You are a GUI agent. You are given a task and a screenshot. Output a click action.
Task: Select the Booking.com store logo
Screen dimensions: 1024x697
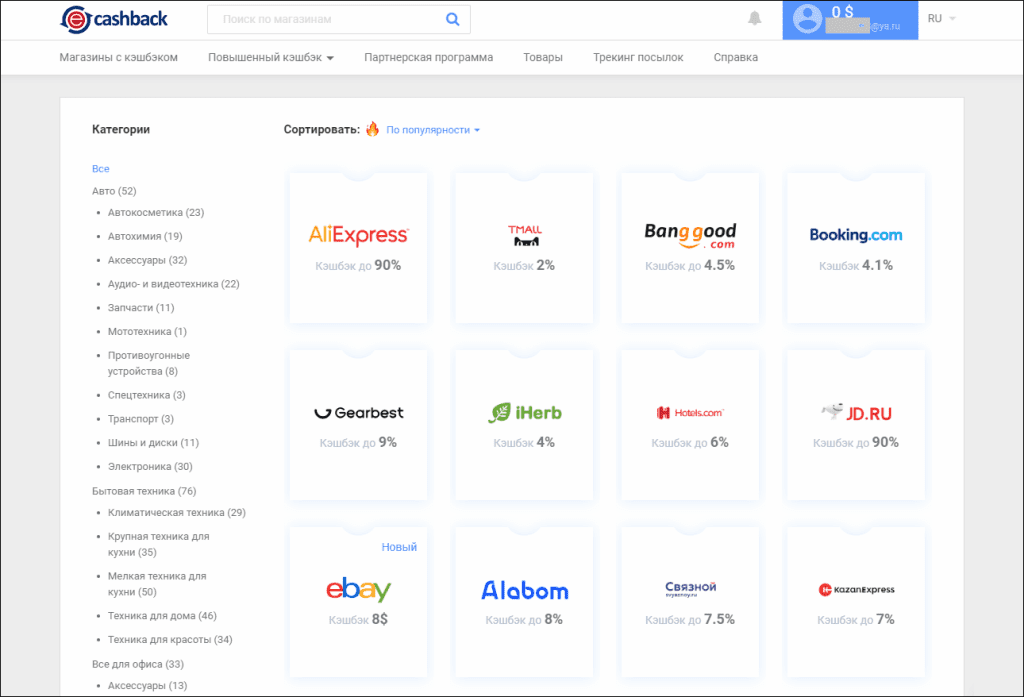coord(855,235)
